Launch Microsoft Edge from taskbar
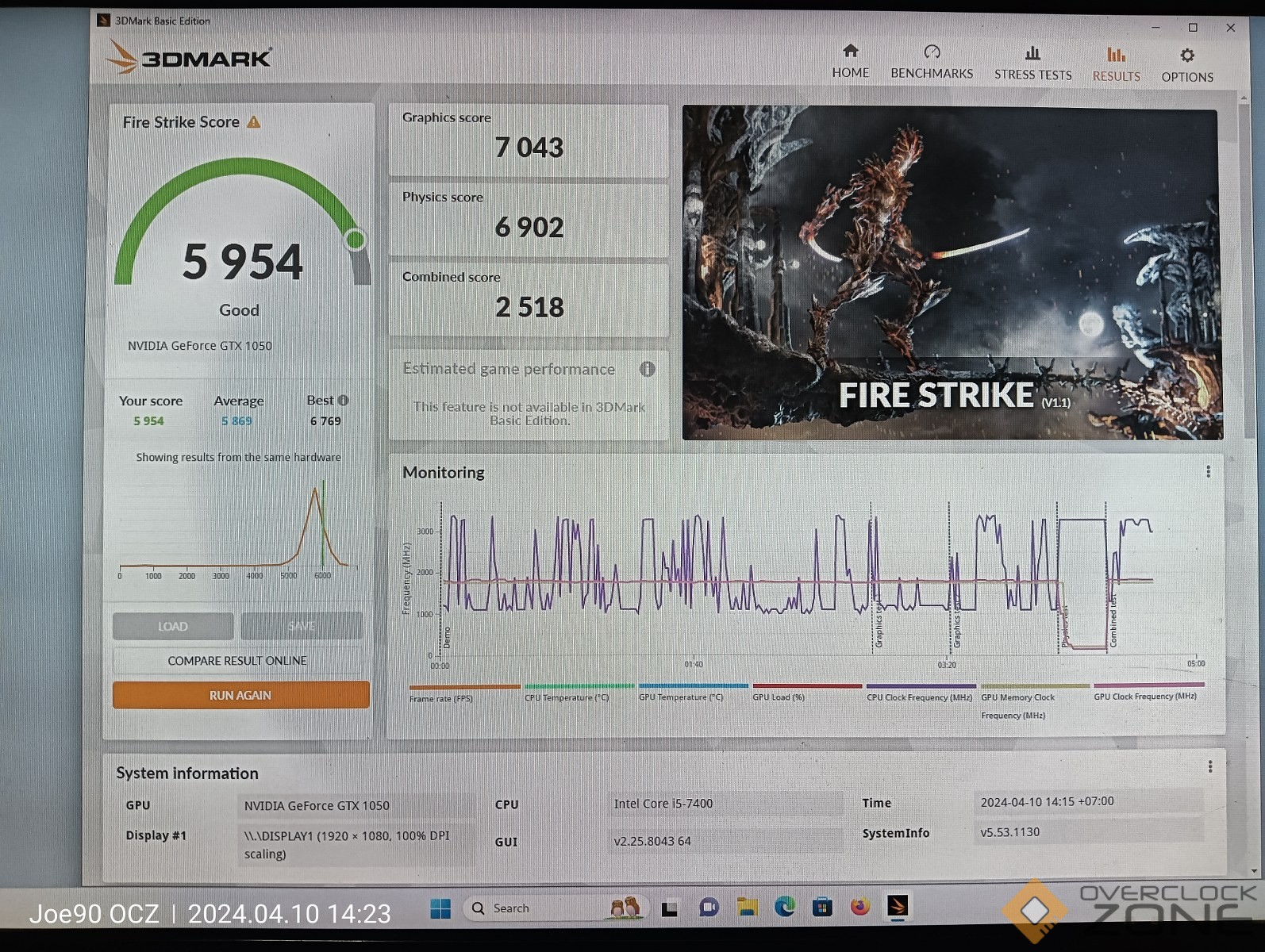 (785, 907)
